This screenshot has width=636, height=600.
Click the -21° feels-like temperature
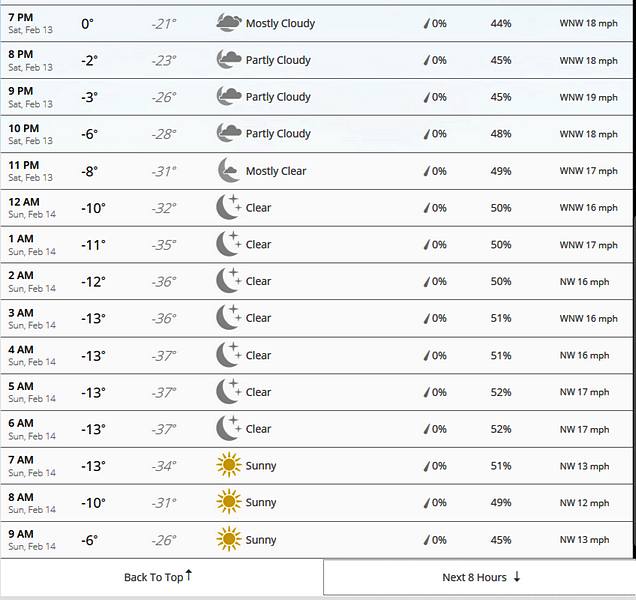coord(164,24)
